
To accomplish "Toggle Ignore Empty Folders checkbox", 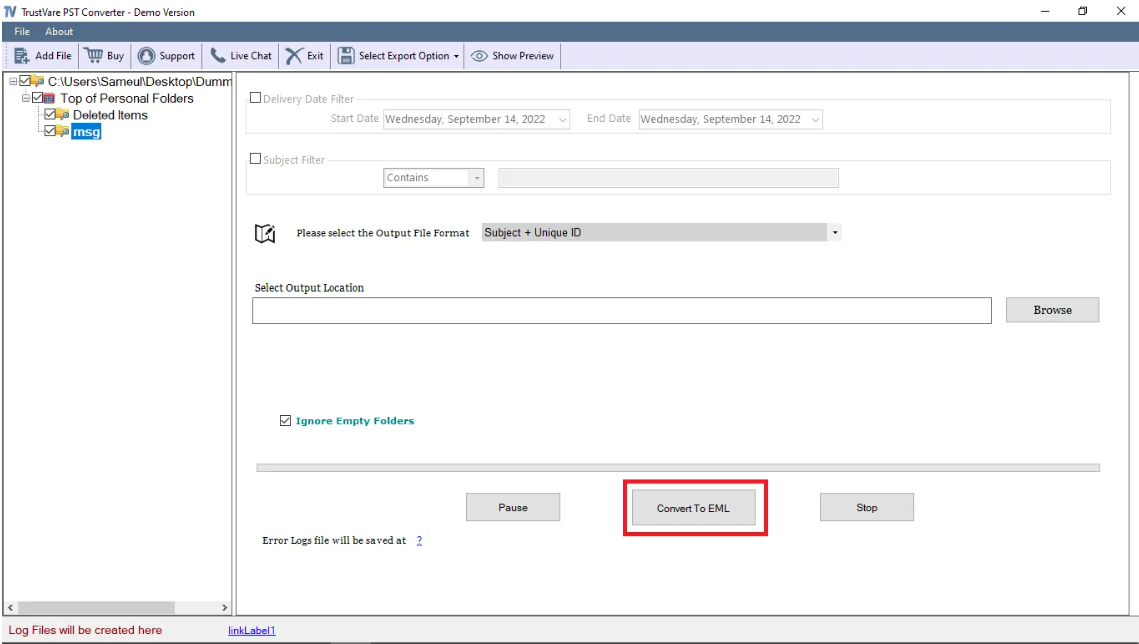I will click(x=285, y=420).
